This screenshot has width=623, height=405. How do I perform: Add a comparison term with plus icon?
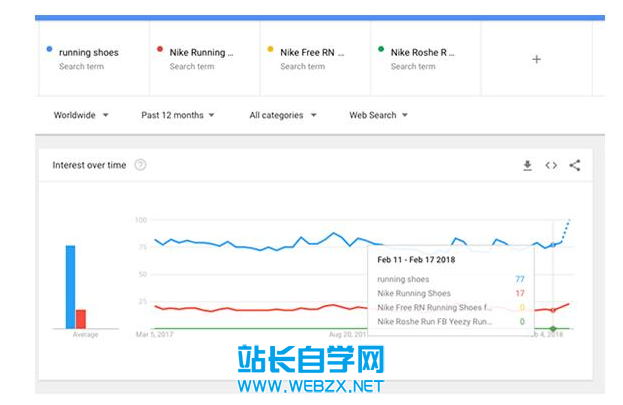[536, 59]
